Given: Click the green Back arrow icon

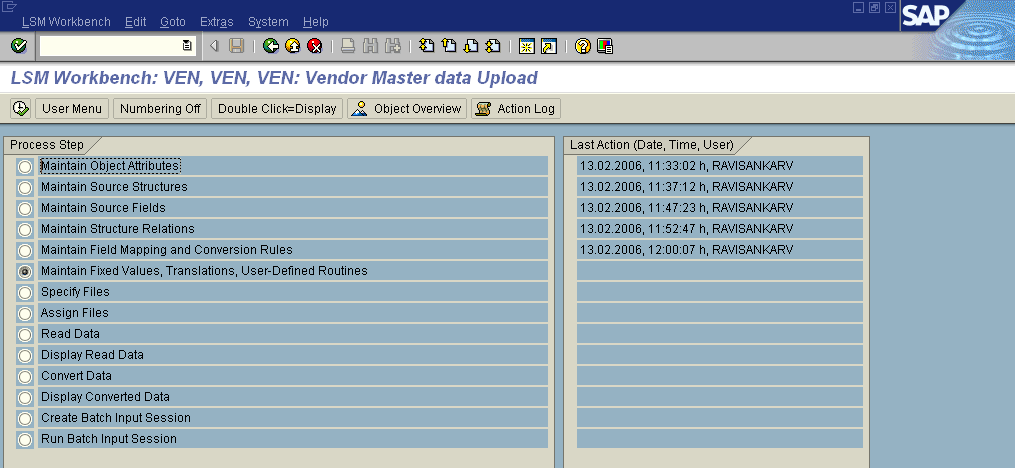Looking at the screenshot, I should click(x=270, y=46).
